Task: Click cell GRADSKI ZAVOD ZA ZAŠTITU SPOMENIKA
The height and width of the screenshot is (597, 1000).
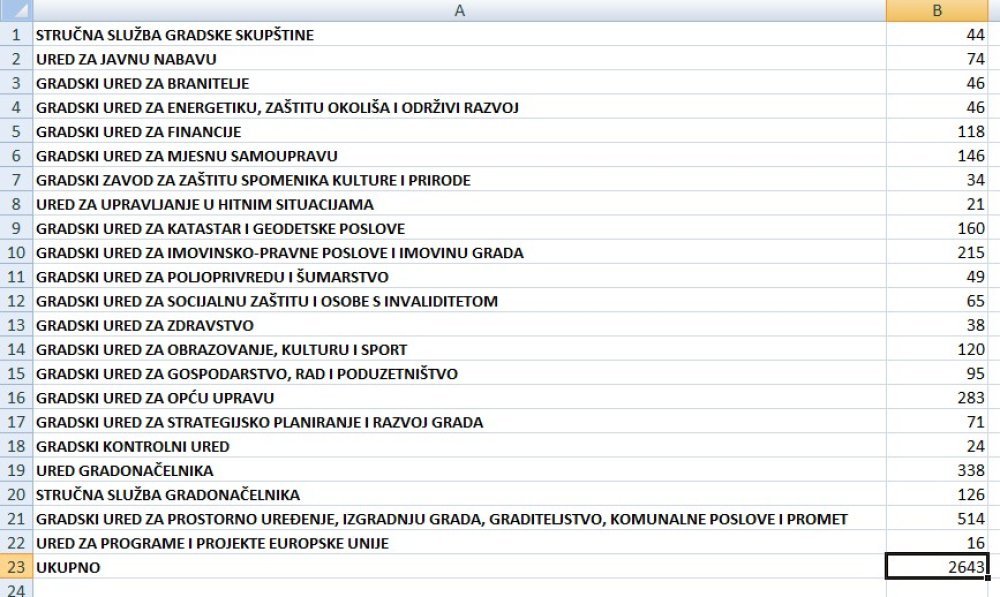Action: pos(459,180)
